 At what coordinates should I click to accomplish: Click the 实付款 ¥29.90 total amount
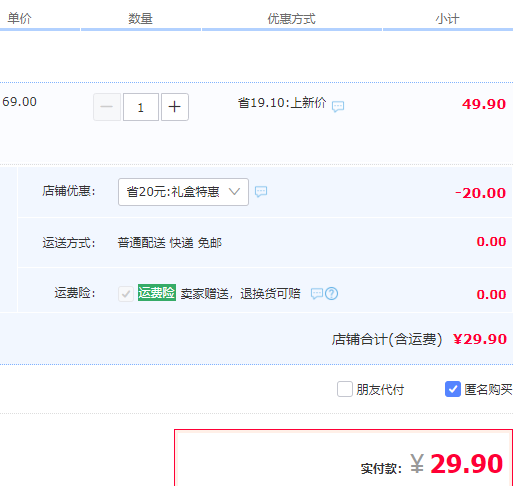456,464
